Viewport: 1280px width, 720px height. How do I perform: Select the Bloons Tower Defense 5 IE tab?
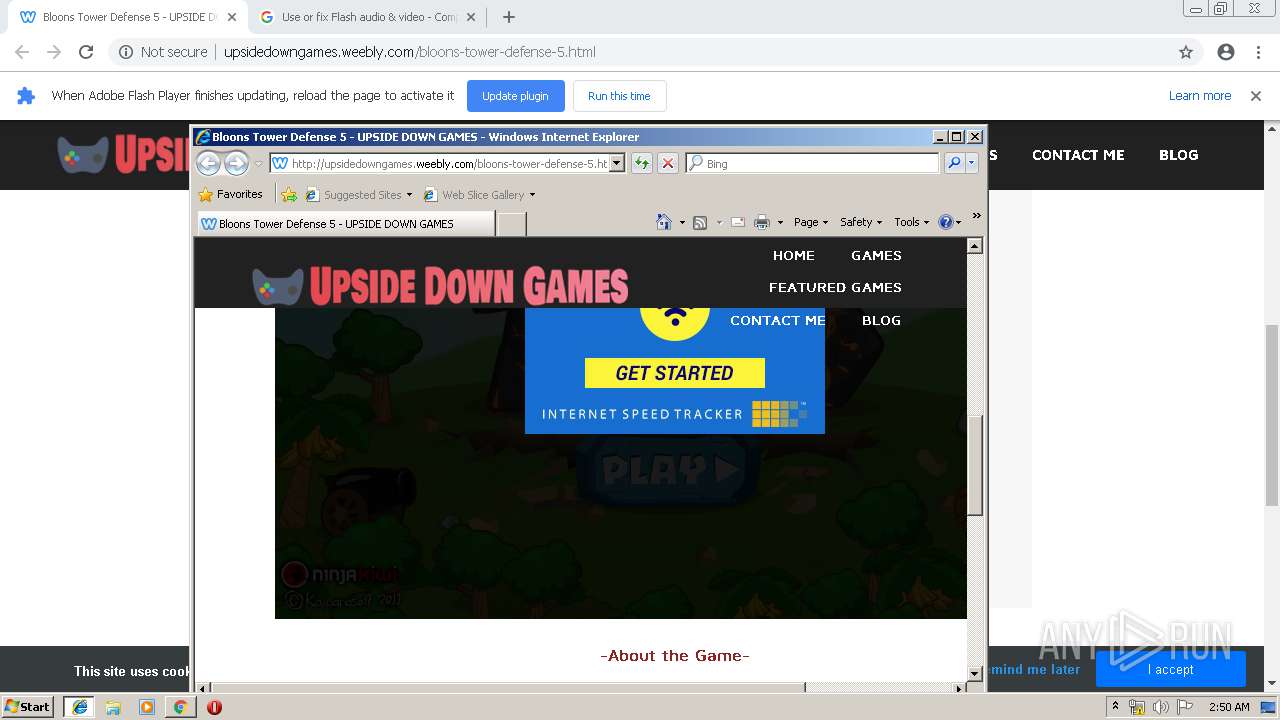pos(345,223)
